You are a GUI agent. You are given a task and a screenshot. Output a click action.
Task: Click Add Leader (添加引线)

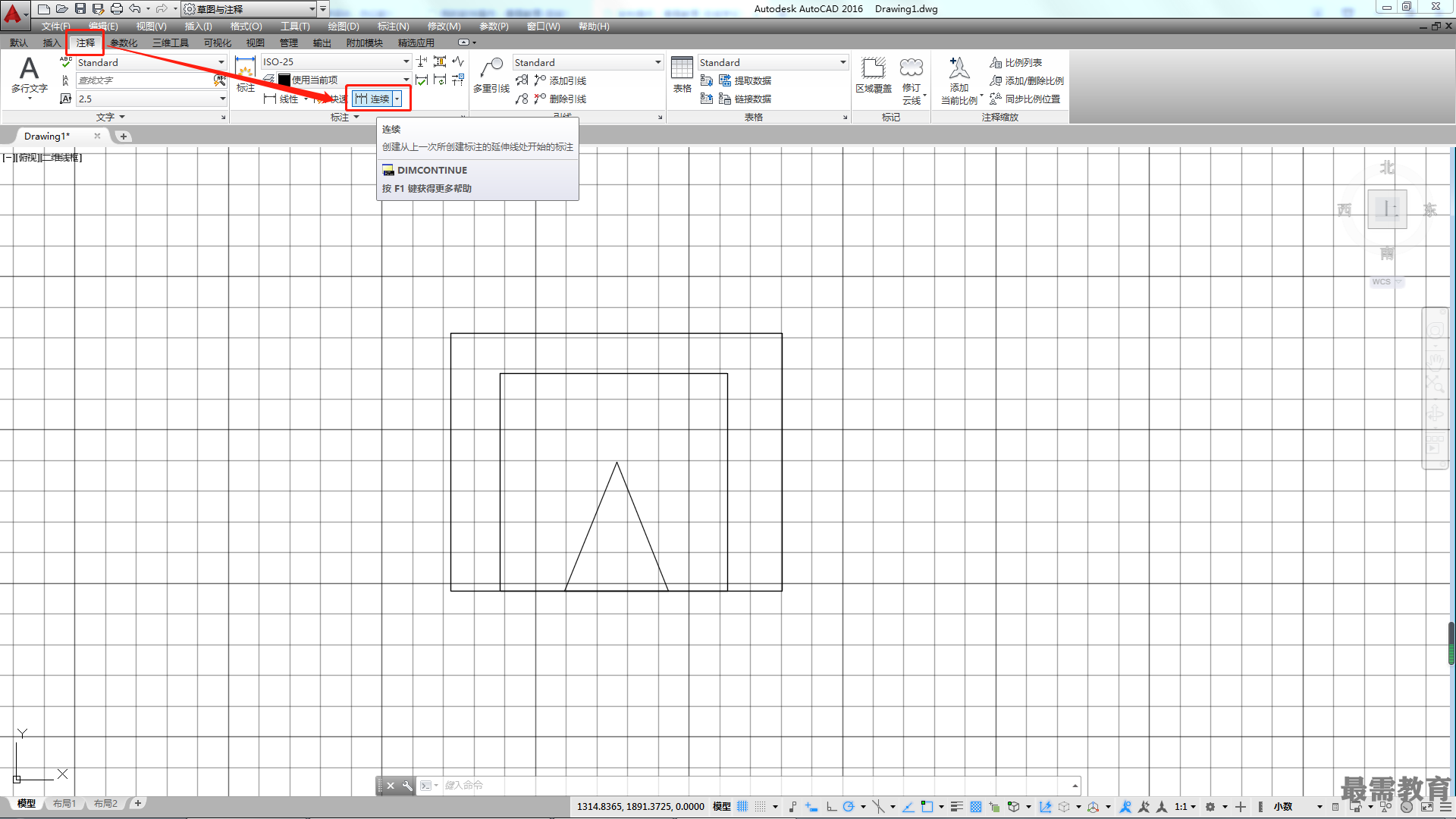point(560,80)
